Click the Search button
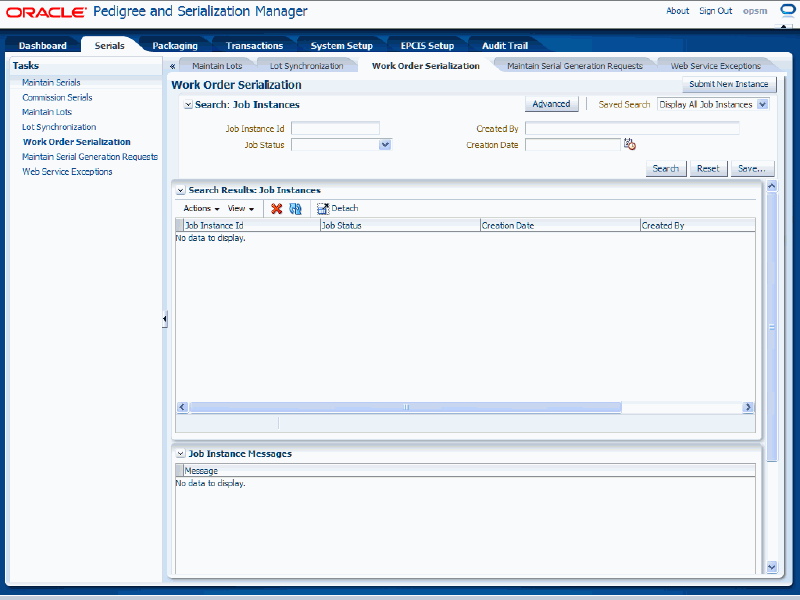The image size is (800, 600). pyautogui.click(x=666, y=168)
